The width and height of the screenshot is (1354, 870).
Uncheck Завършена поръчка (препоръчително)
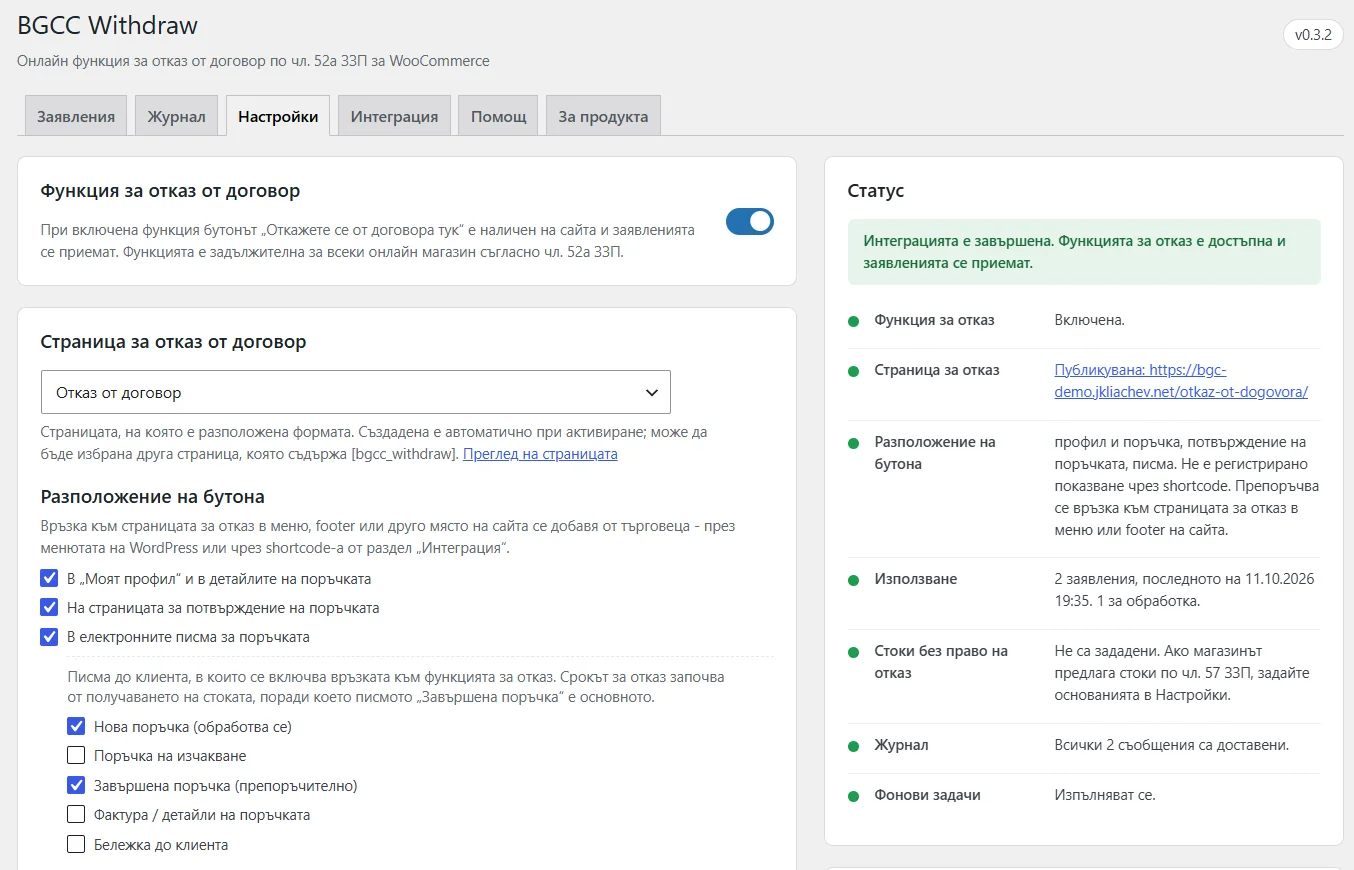(x=76, y=785)
